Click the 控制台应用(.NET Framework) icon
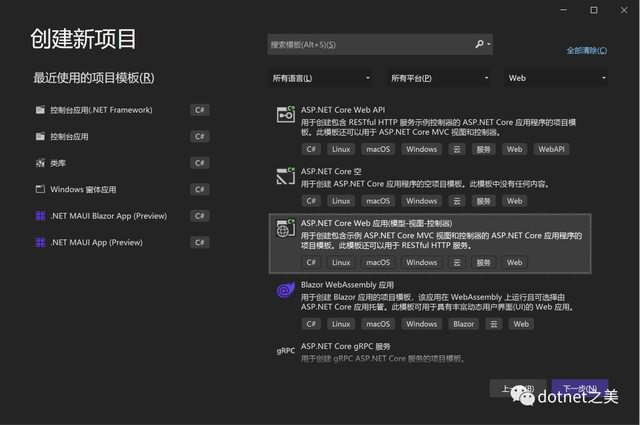 coord(40,110)
